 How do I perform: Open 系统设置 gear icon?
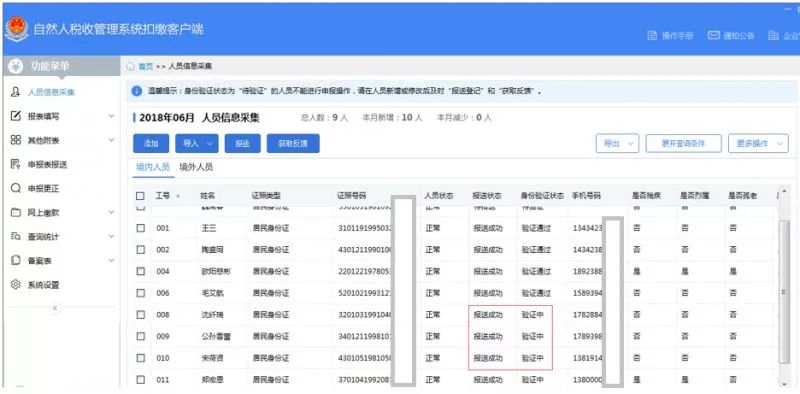tap(16, 284)
